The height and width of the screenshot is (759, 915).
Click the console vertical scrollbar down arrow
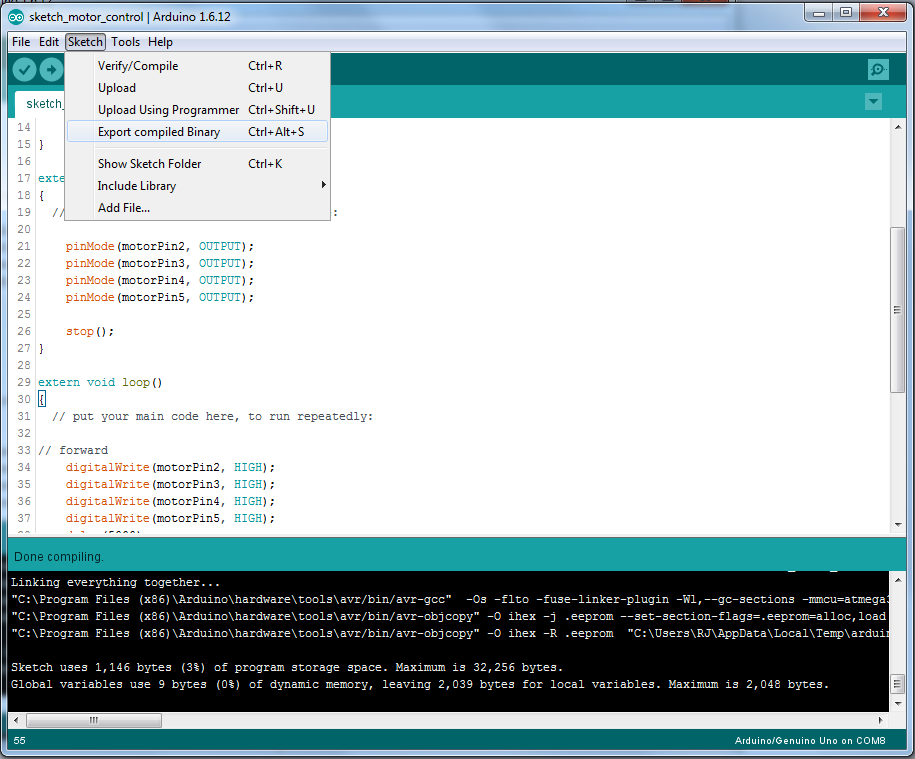click(898, 703)
